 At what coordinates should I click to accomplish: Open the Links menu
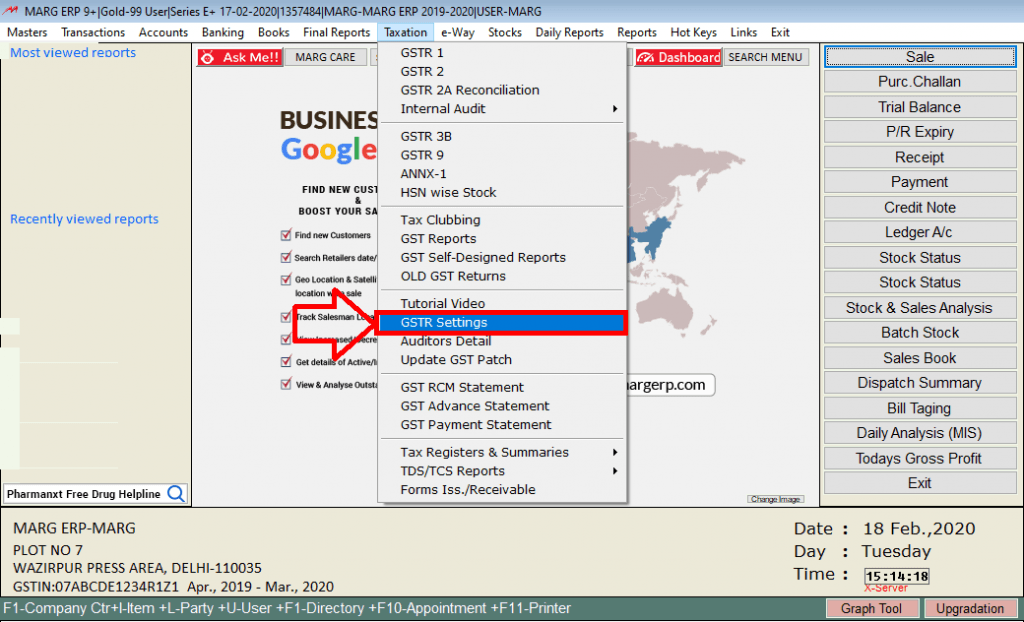tap(744, 32)
